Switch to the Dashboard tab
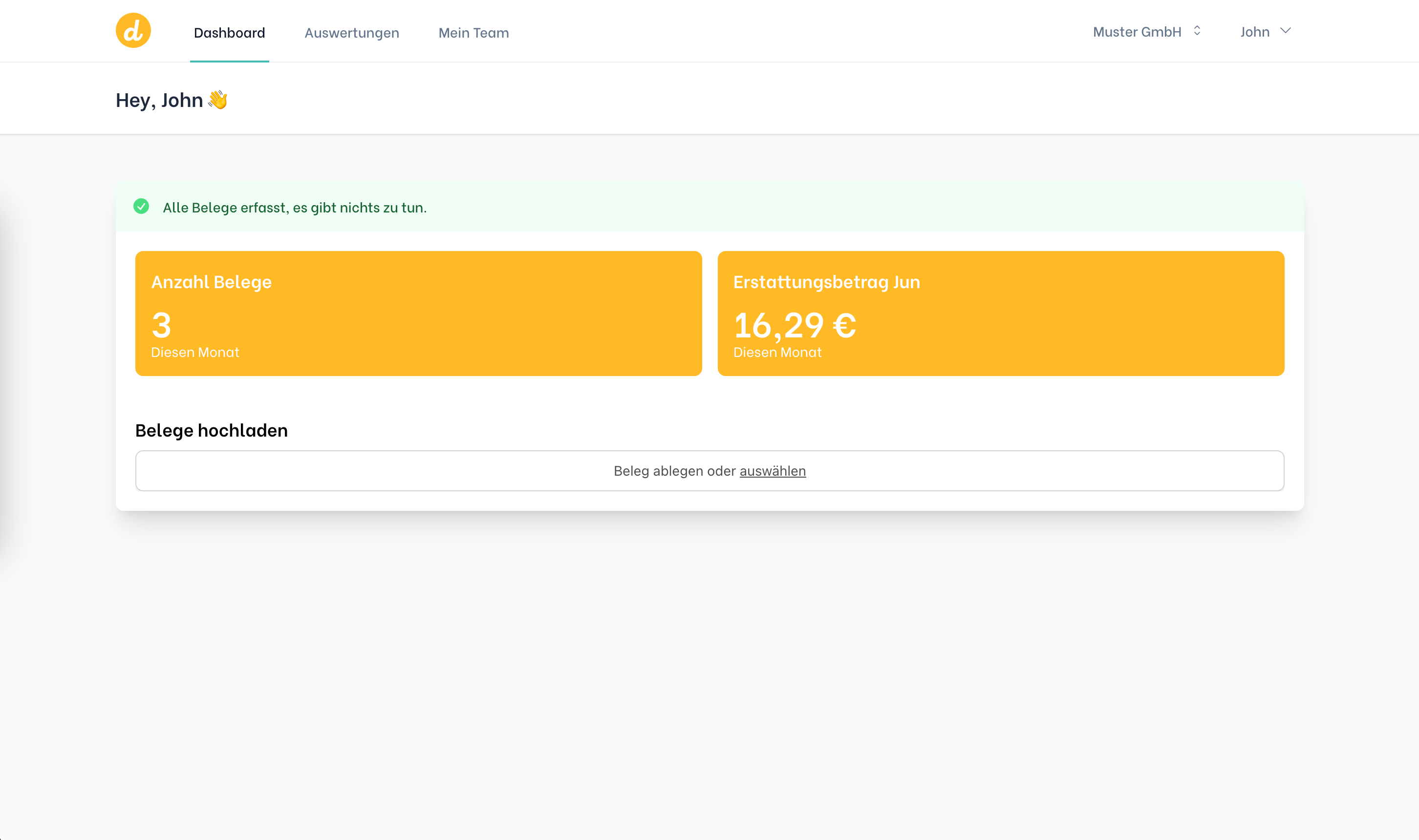 [x=229, y=33]
